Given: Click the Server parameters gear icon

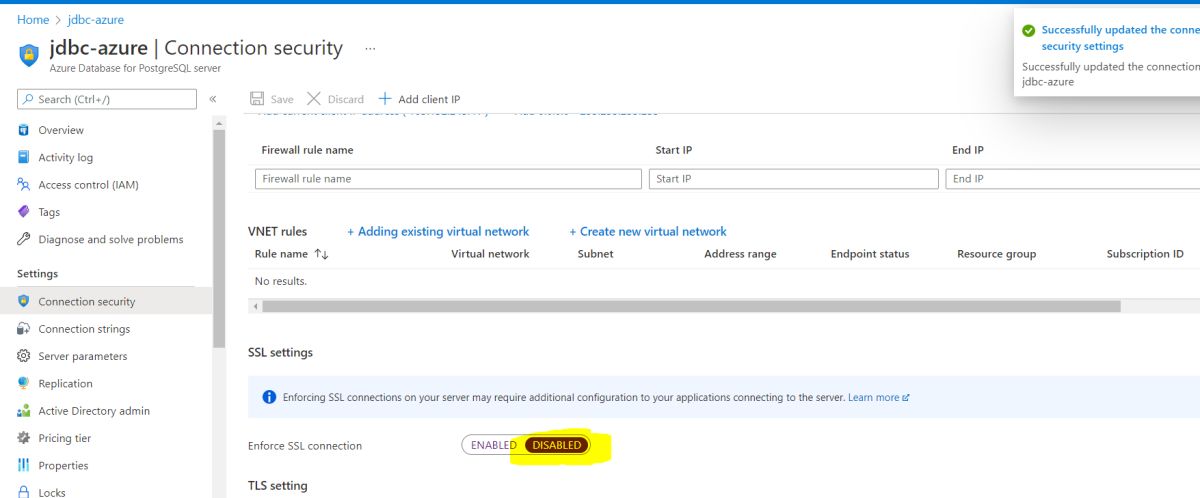Looking at the screenshot, I should [x=24, y=356].
